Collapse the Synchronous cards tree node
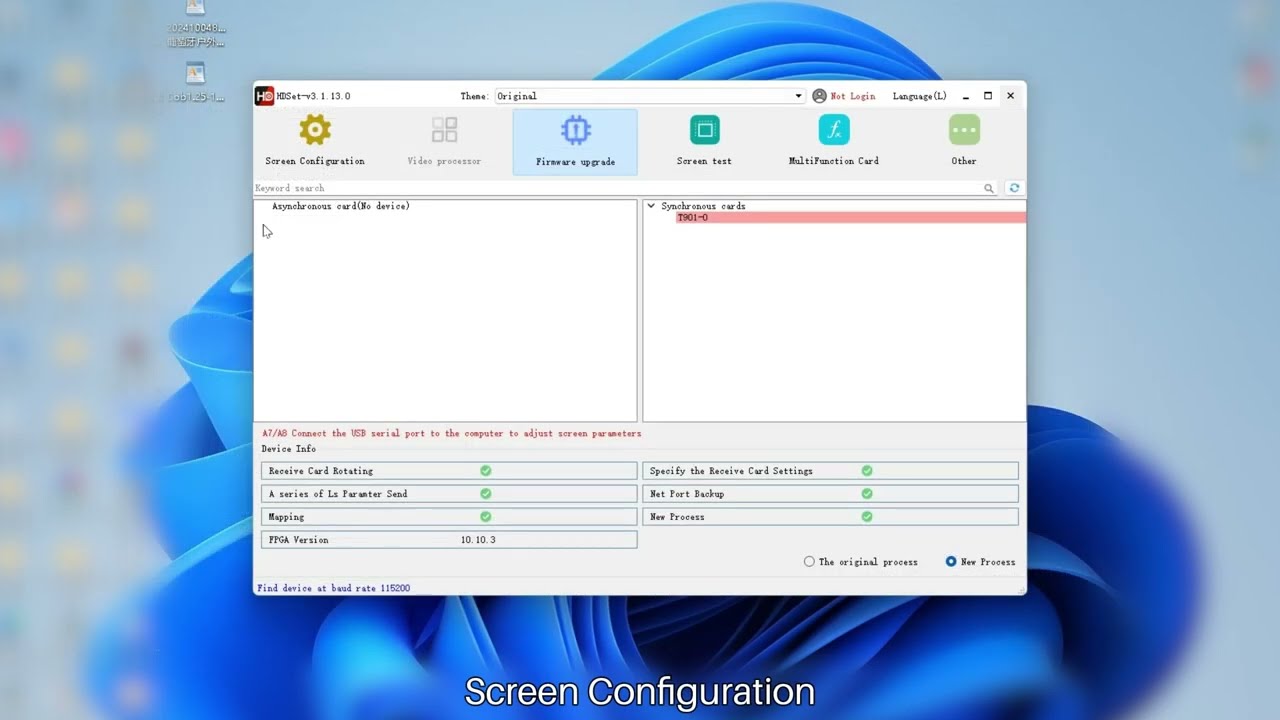 [x=651, y=206]
